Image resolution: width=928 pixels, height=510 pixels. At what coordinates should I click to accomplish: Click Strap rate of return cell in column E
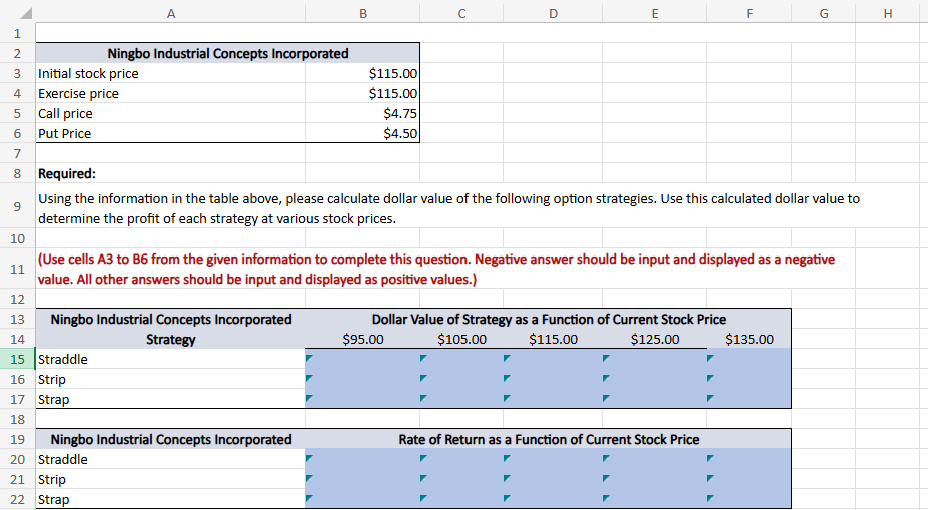pyautogui.click(x=654, y=499)
